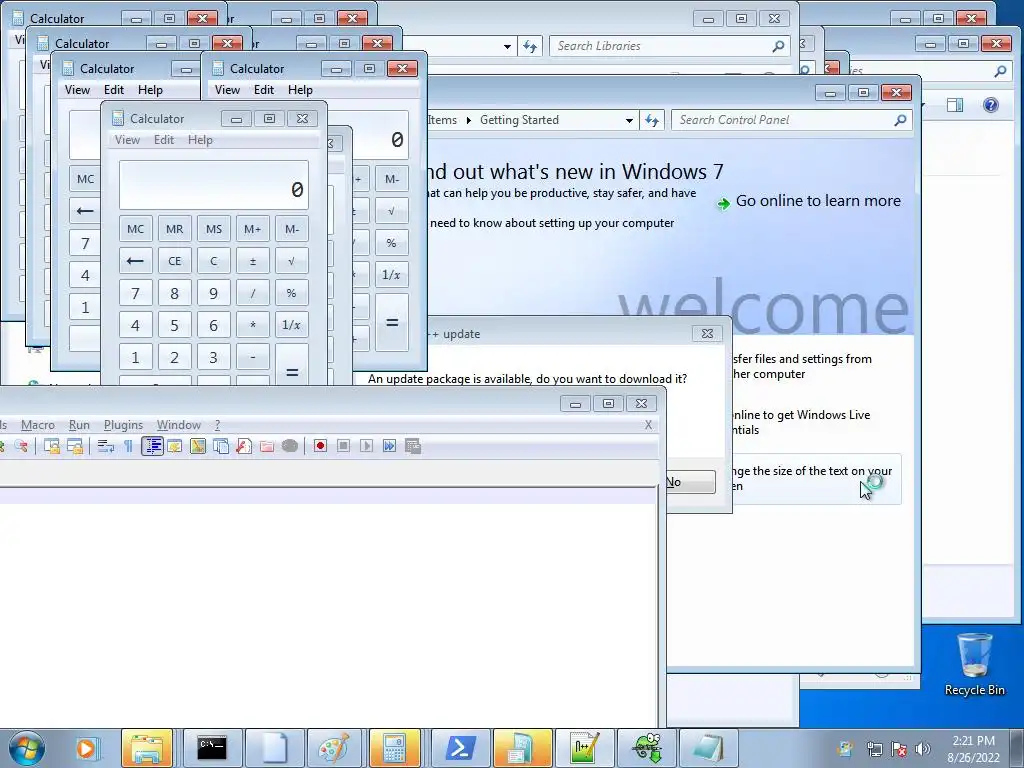Open the Run menu in Notepad++
Screen dimensions: 1024x768
(79, 424)
